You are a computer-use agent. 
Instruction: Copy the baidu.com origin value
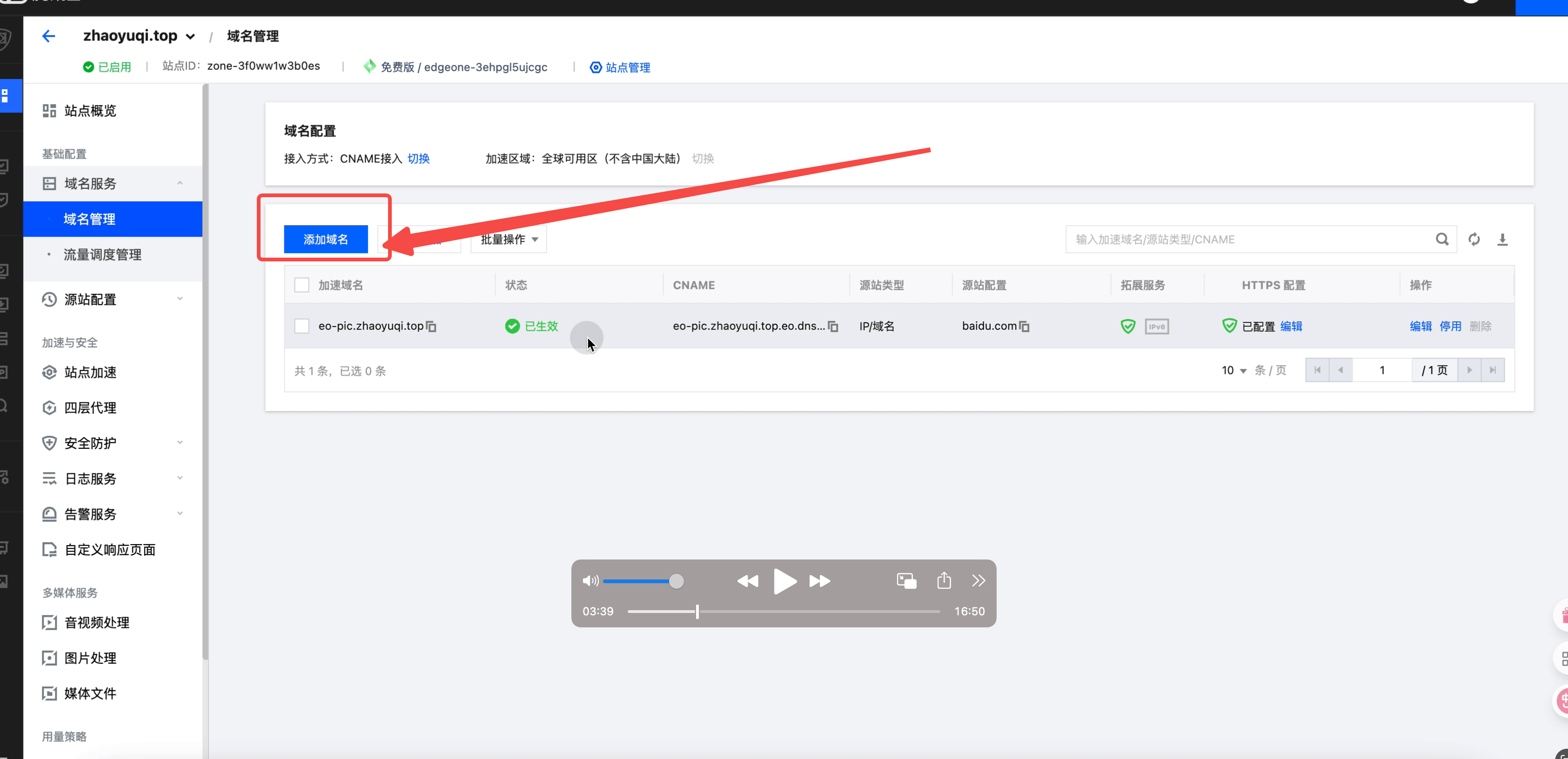click(x=1025, y=326)
